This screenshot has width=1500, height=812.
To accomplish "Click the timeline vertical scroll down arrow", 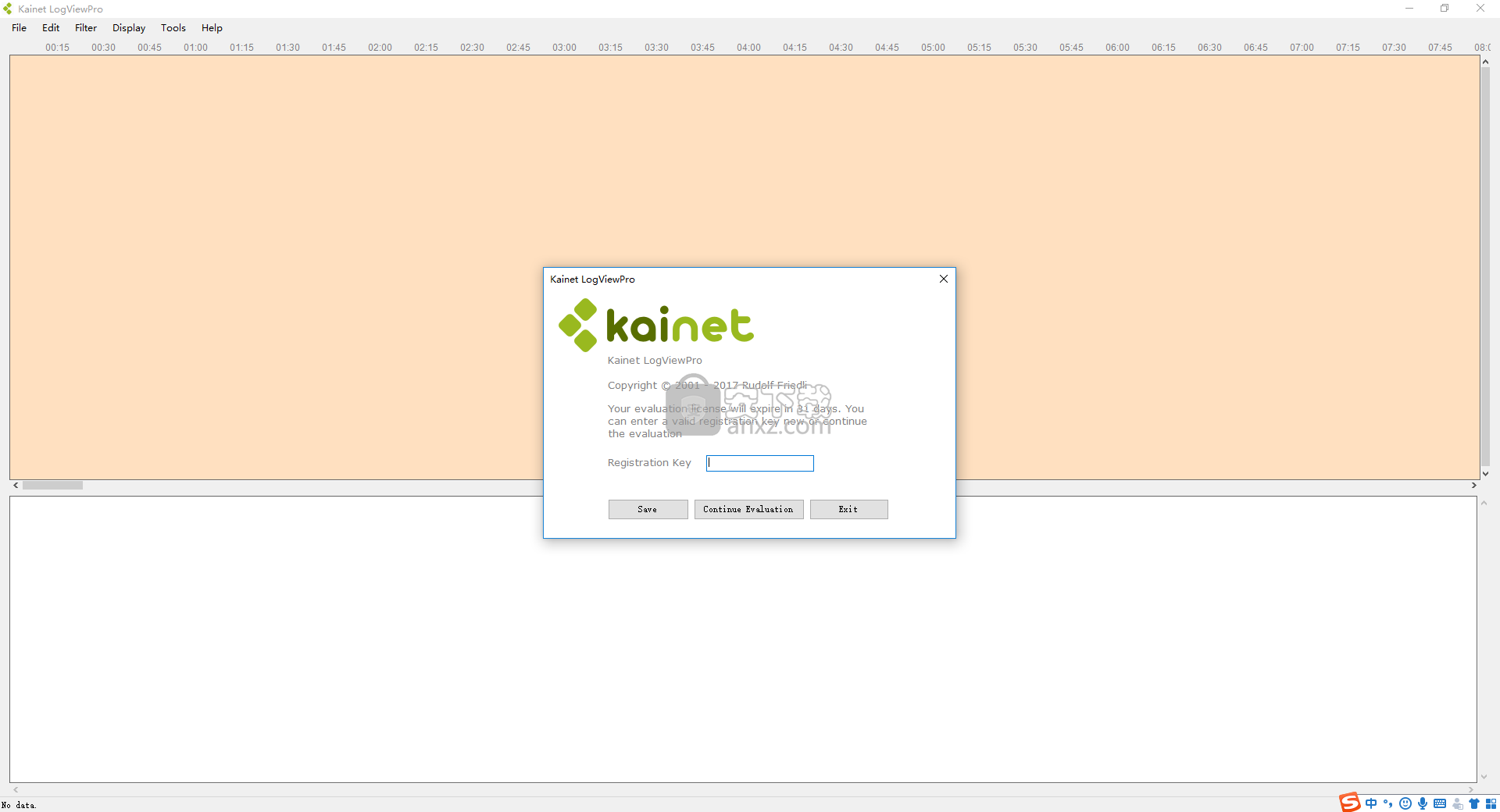I will 1485,473.
